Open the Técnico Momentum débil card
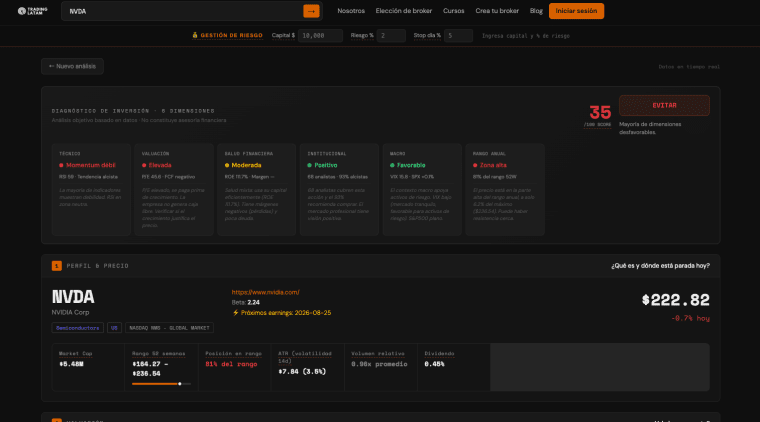This screenshot has height=422, width=760. click(91, 189)
